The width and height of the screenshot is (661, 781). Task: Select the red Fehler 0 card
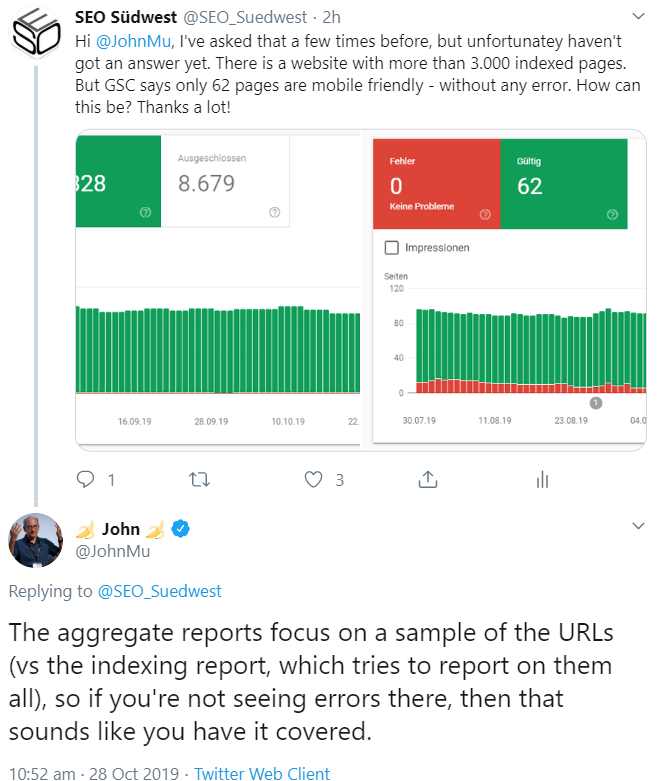436,184
